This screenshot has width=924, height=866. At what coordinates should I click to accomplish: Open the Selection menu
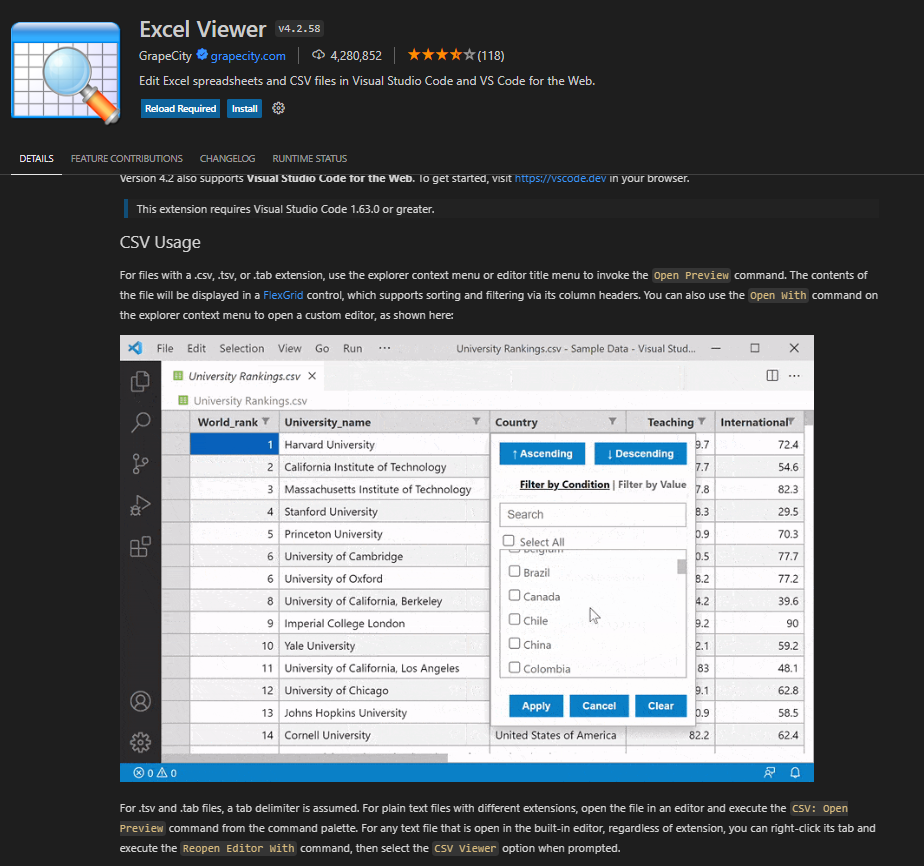click(x=242, y=348)
